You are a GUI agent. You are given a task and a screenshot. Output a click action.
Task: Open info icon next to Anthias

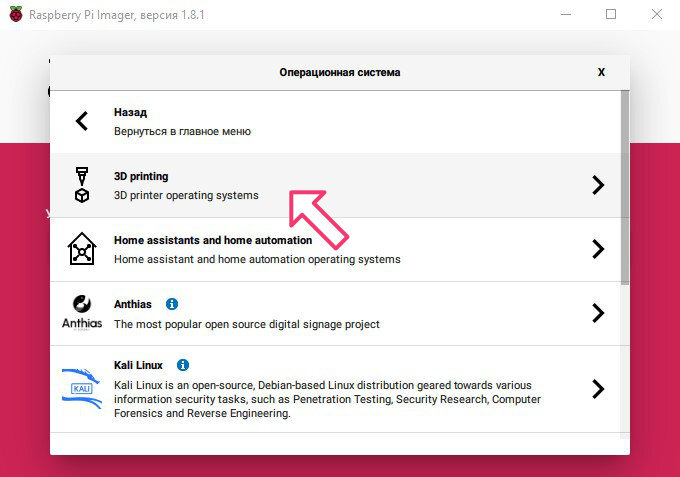coord(171,304)
